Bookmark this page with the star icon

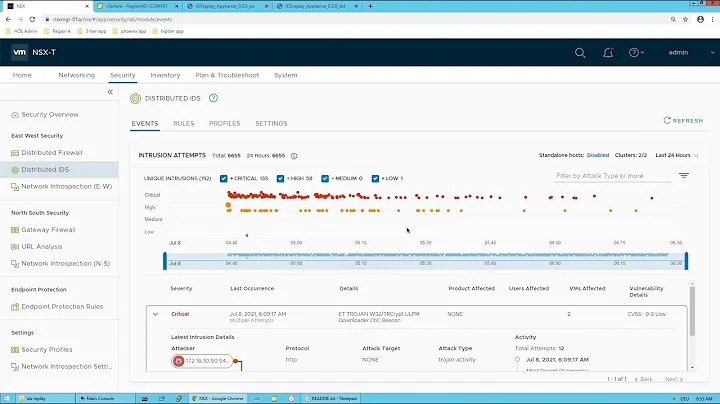pyautogui.click(x=686, y=19)
